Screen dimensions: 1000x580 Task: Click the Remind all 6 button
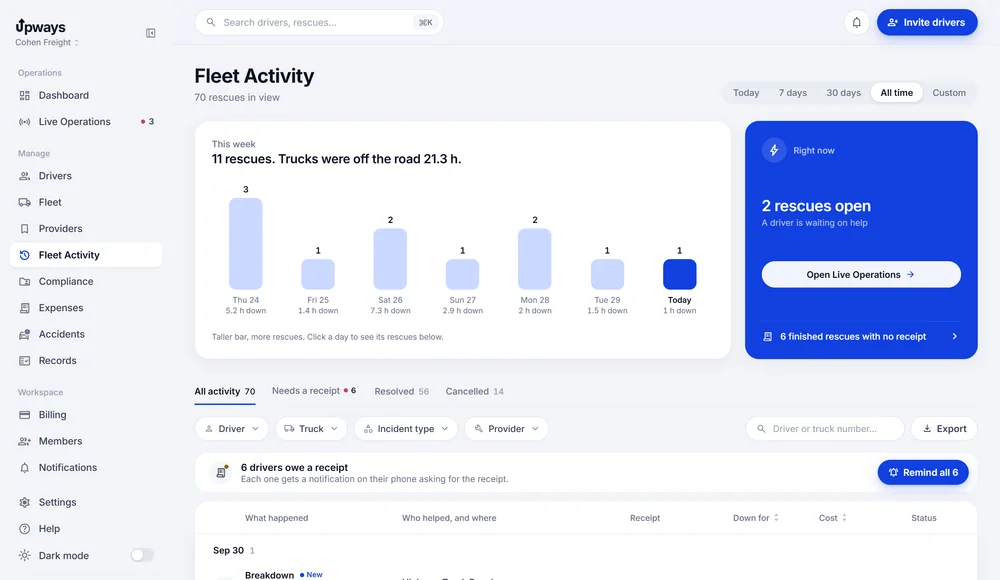tap(923, 472)
